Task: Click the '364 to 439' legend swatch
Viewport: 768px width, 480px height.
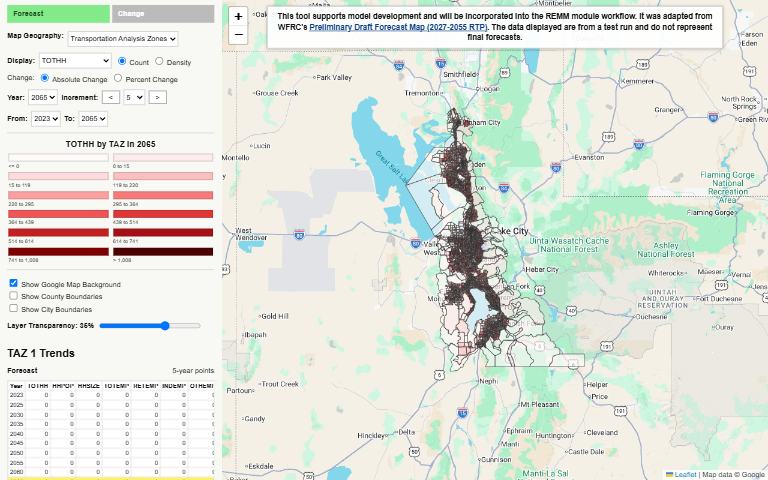Action: coord(58,214)
